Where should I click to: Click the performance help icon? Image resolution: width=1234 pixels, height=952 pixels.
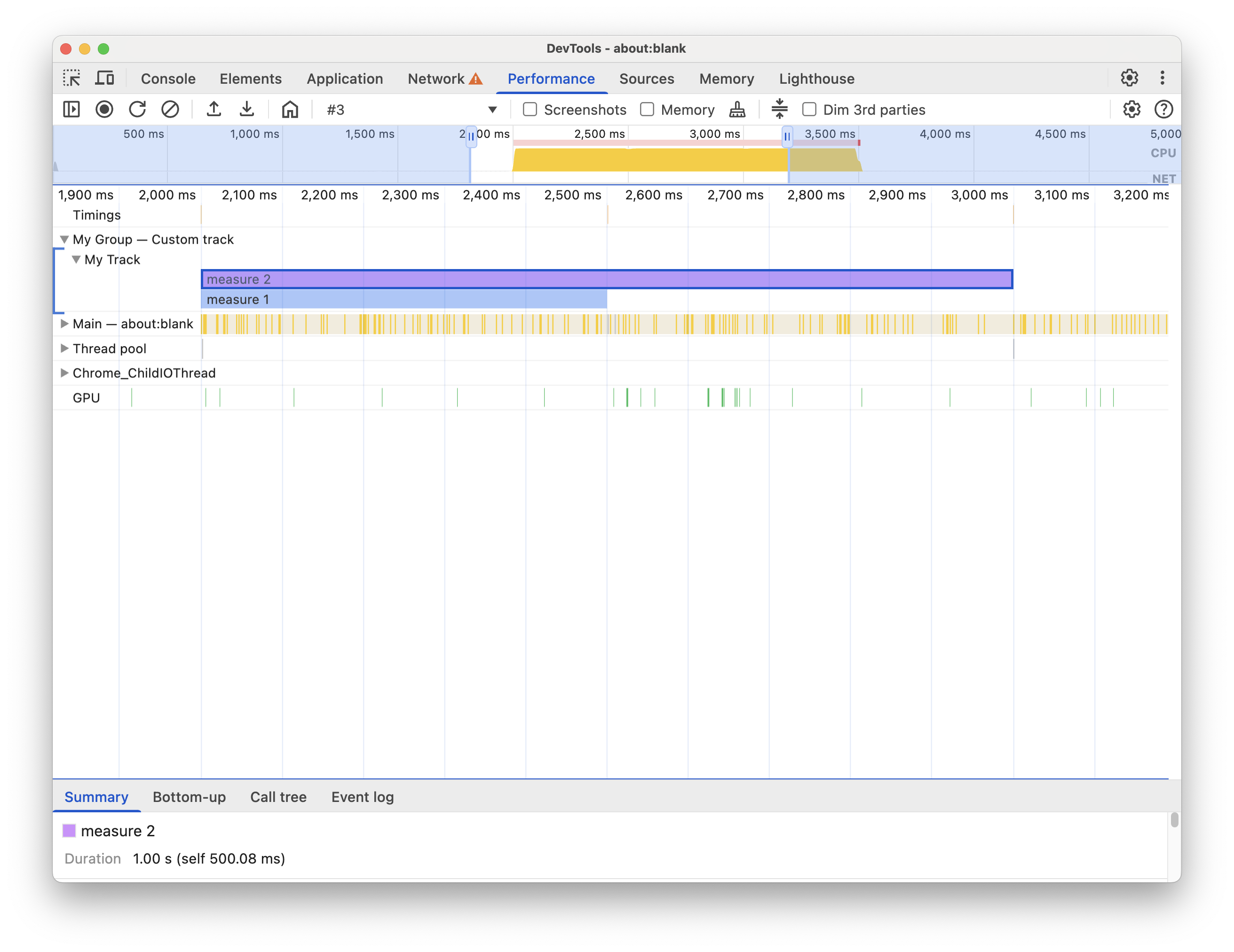click(x=1162, y=108)
